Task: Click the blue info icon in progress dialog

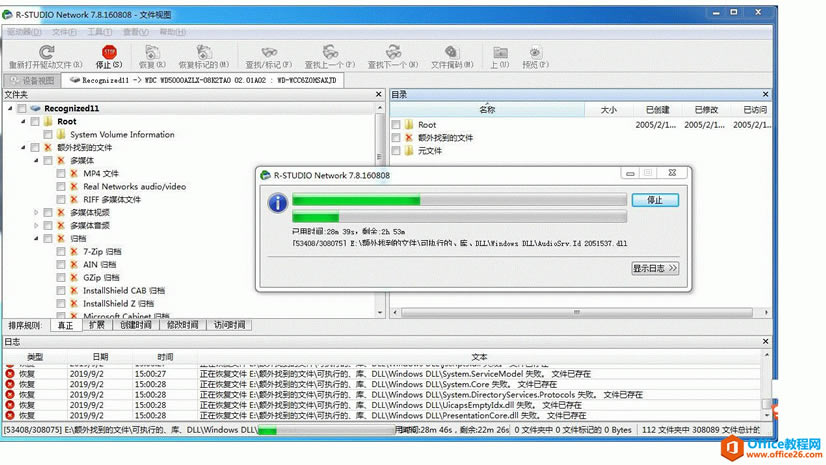Action: (x=278, y=203)
